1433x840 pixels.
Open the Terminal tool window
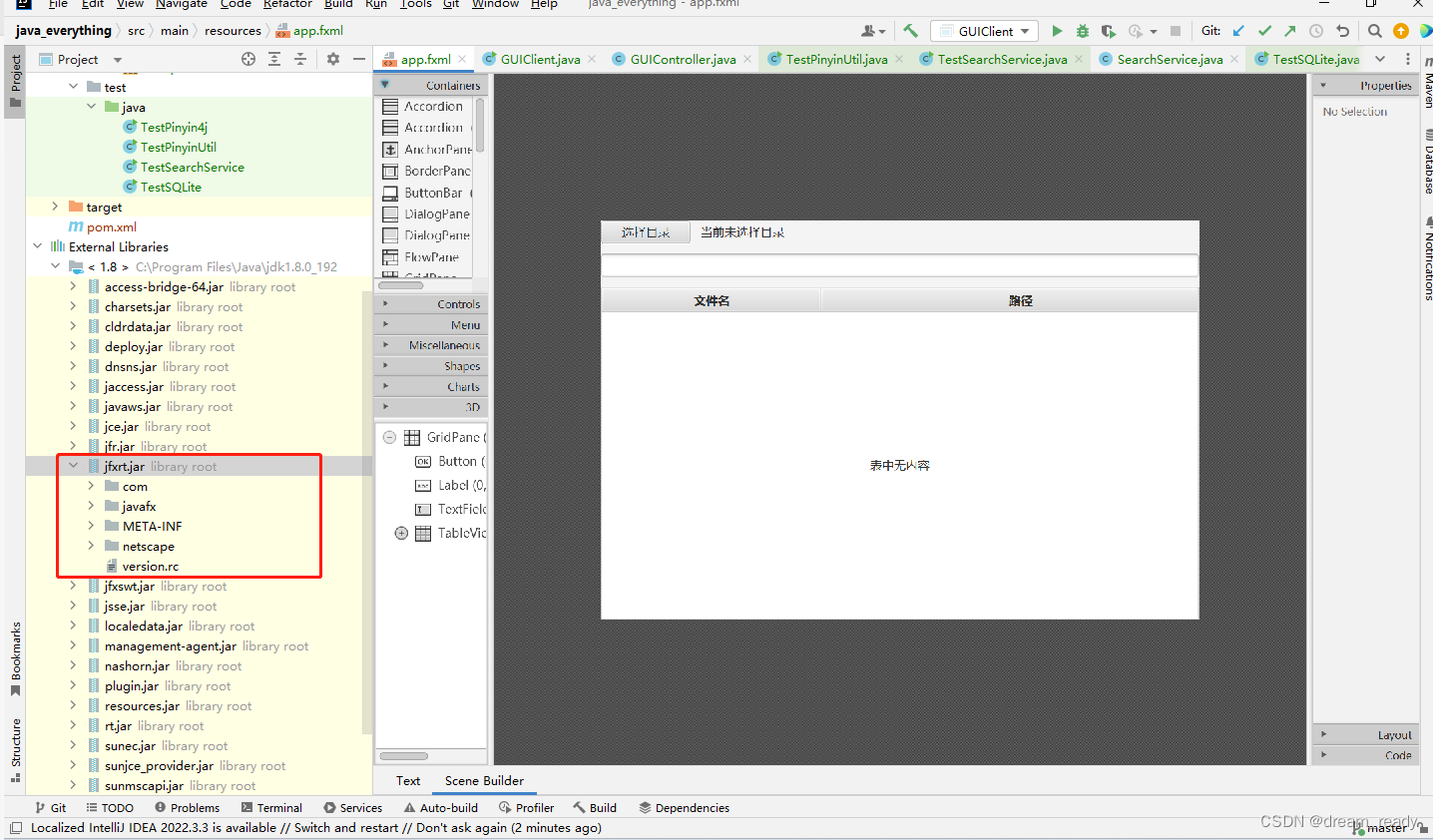tap(270, 807)
